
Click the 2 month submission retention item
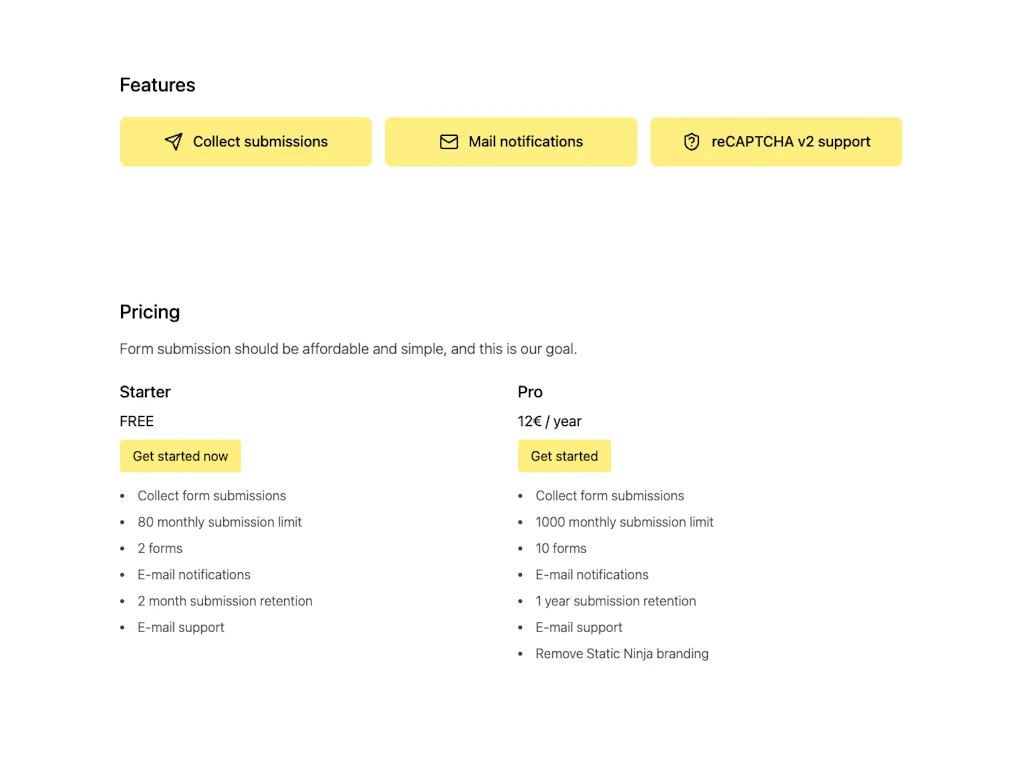225,601
